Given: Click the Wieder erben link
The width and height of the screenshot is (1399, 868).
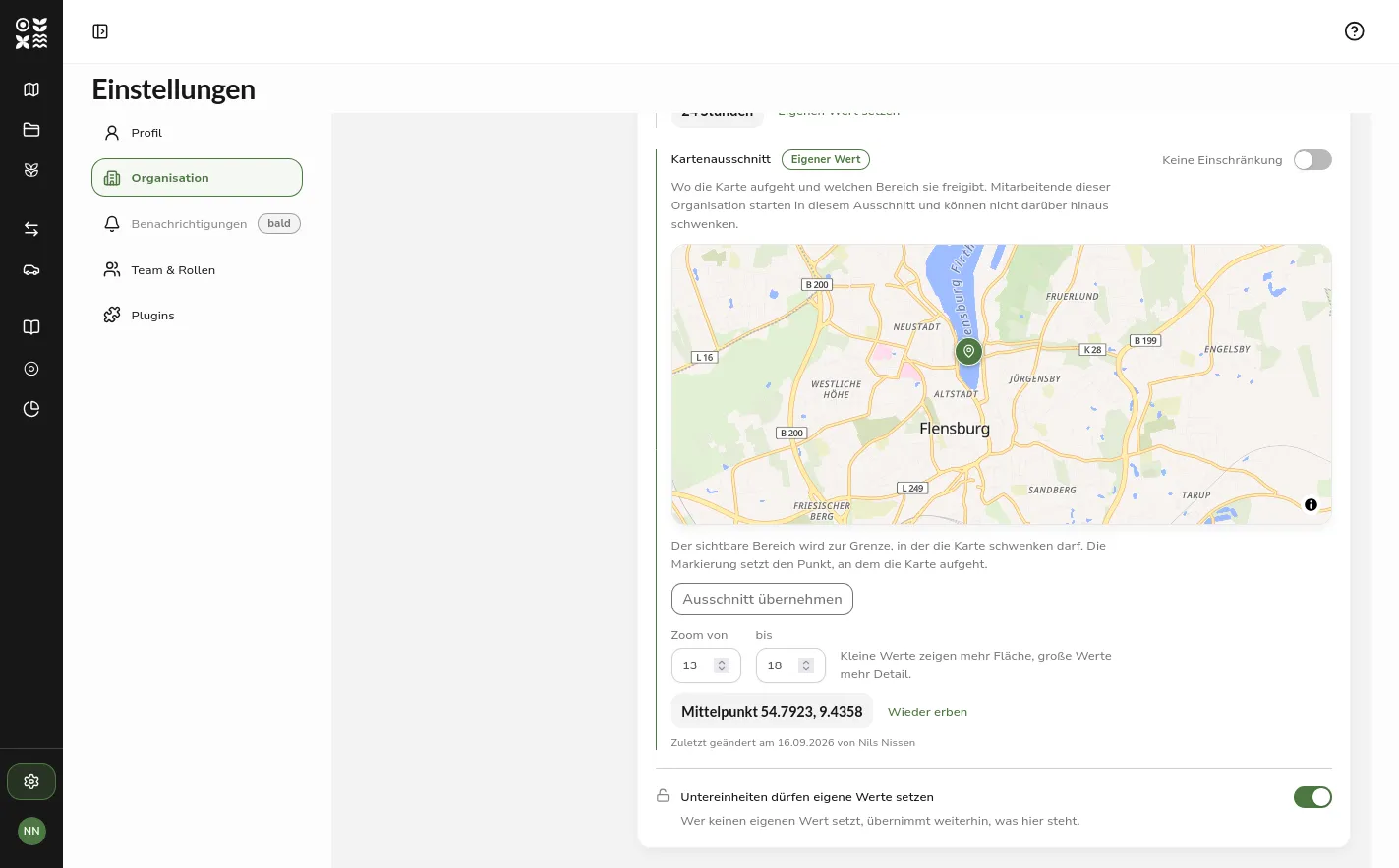Looking at the screenshot, I should (927, 712).
